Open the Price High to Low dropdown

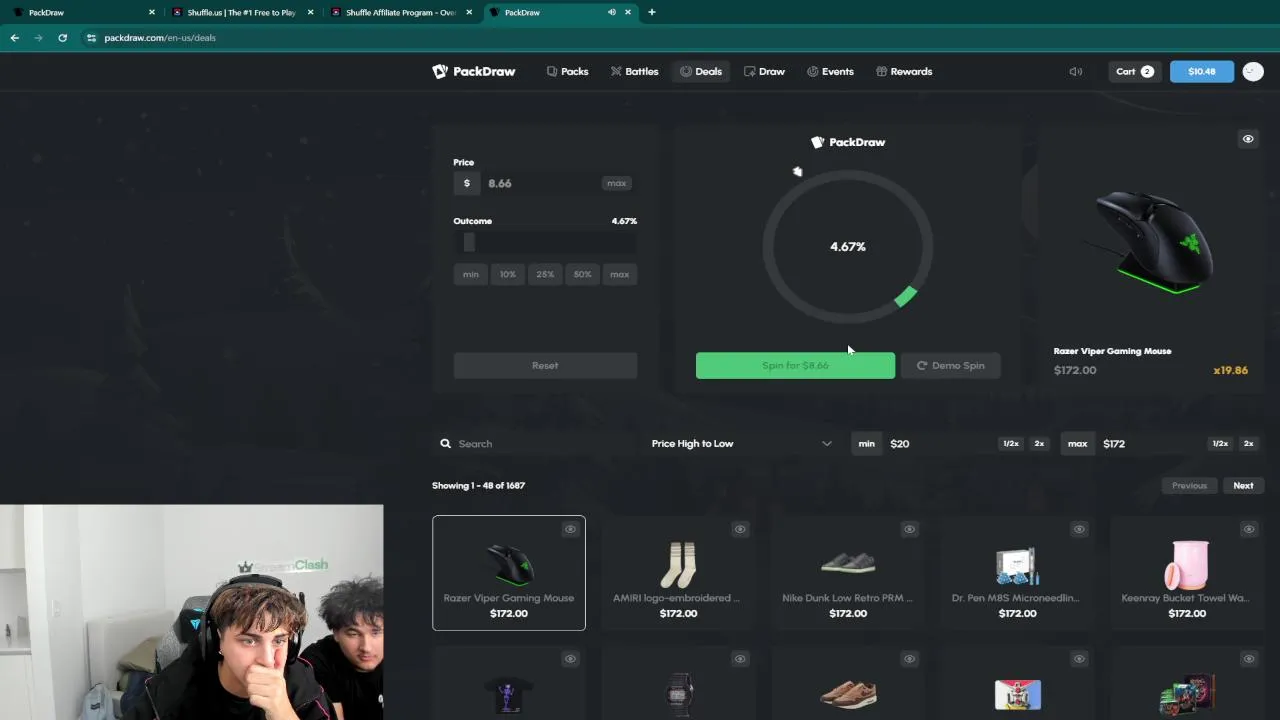point(741,444)
